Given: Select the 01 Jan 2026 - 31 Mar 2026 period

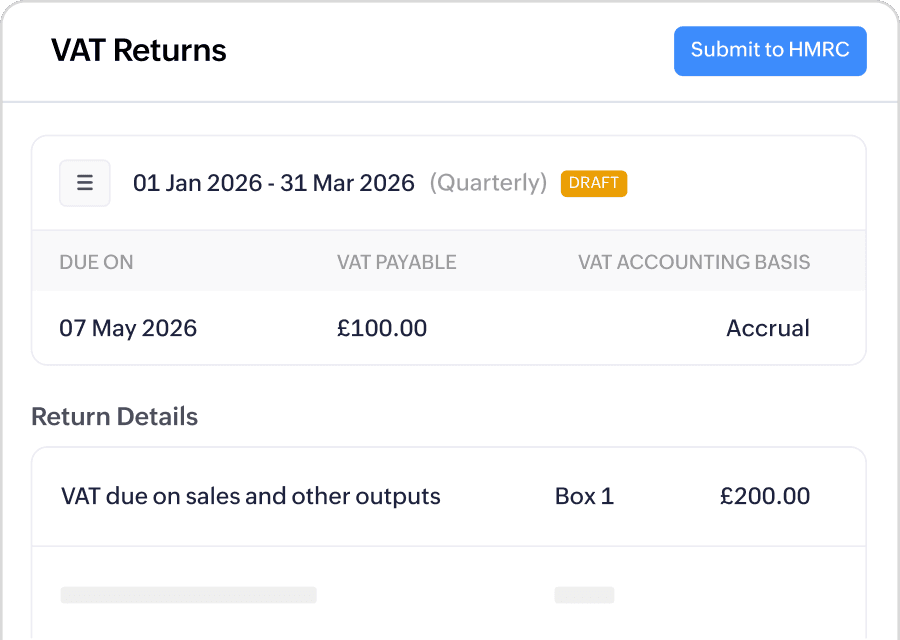Looking at the screenshot, I should [274, 183].
